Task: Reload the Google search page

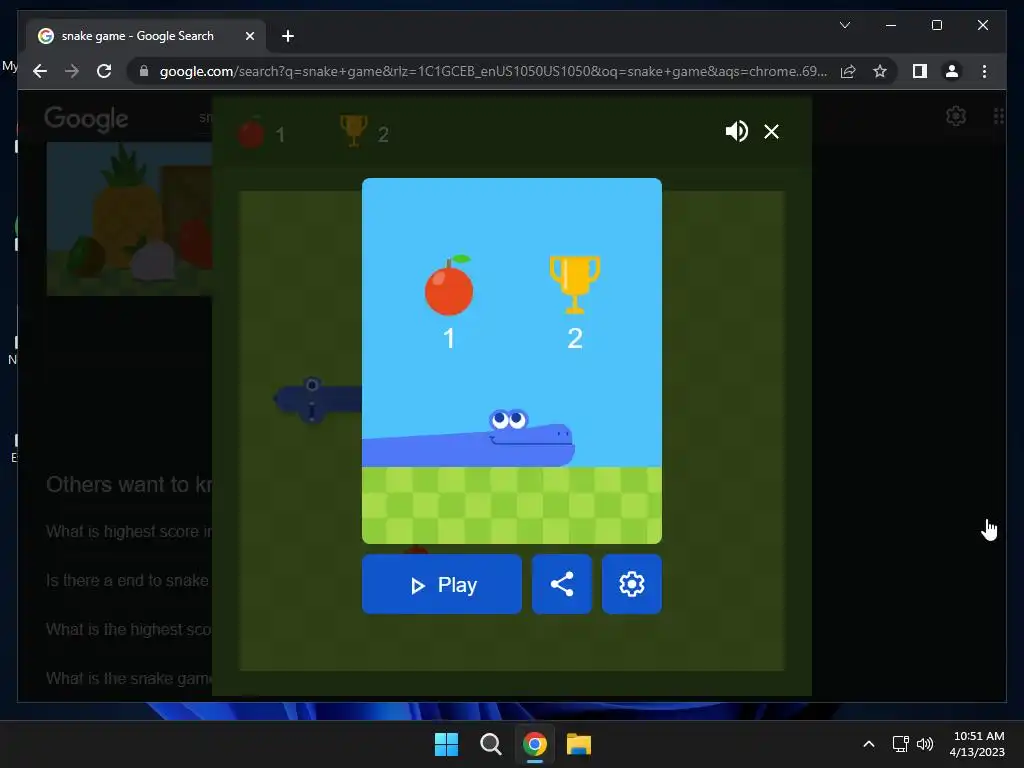Action: pos(104,71)
